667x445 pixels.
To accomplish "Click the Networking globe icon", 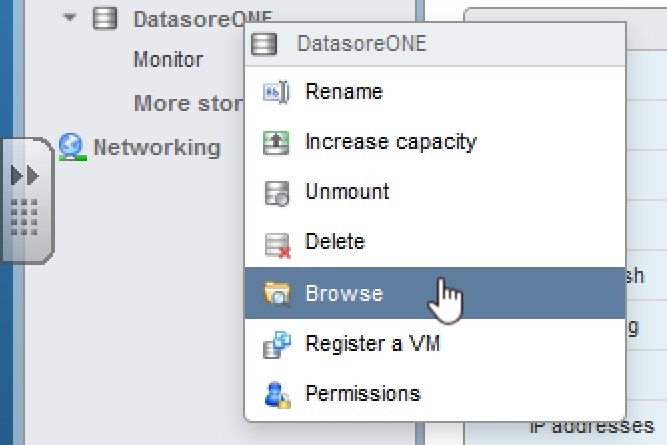I will point(71,147).
